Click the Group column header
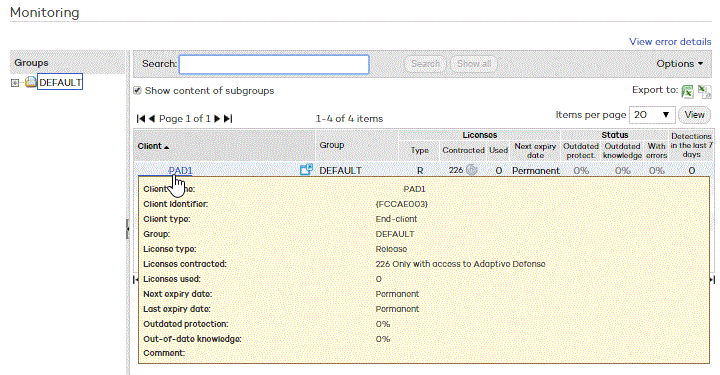 [332, 145]
